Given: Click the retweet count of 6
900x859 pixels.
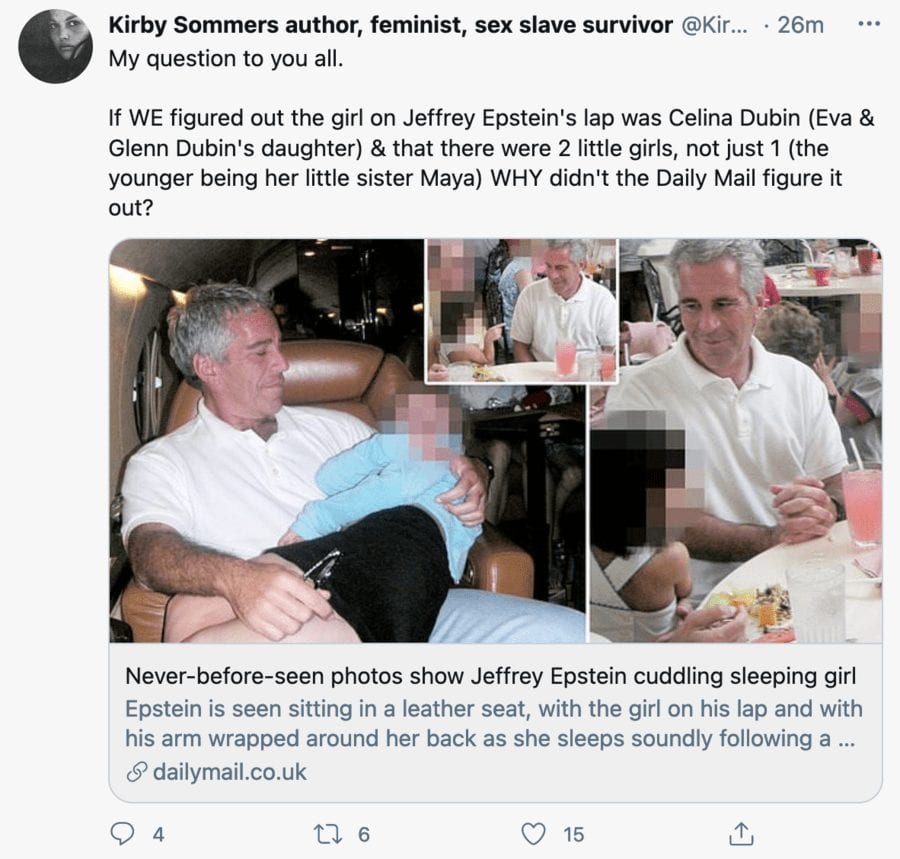Looking at the screenshot, I should (363, 833).
